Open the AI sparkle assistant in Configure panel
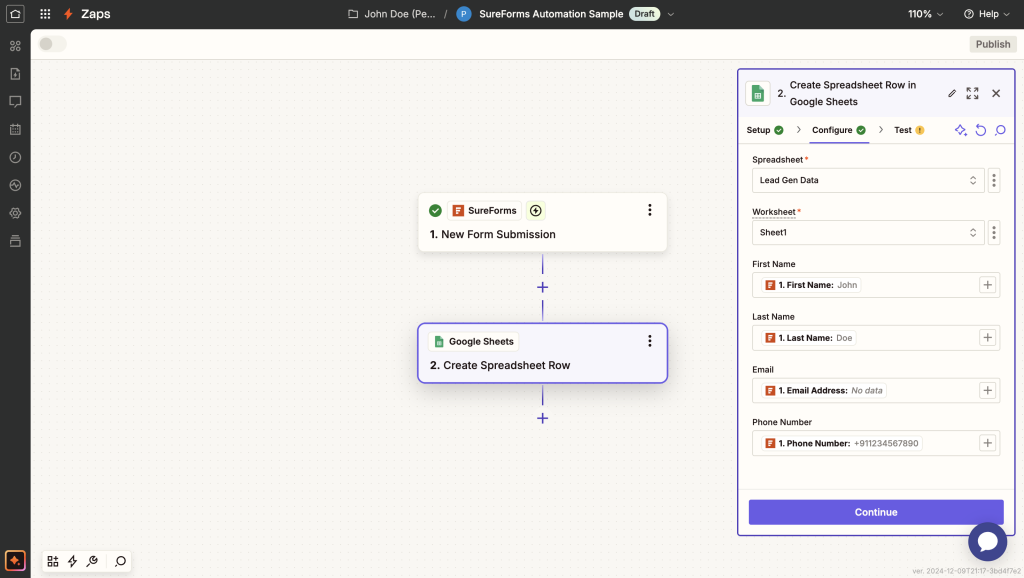Screen dimensions: 1024x578 point(960,130)
